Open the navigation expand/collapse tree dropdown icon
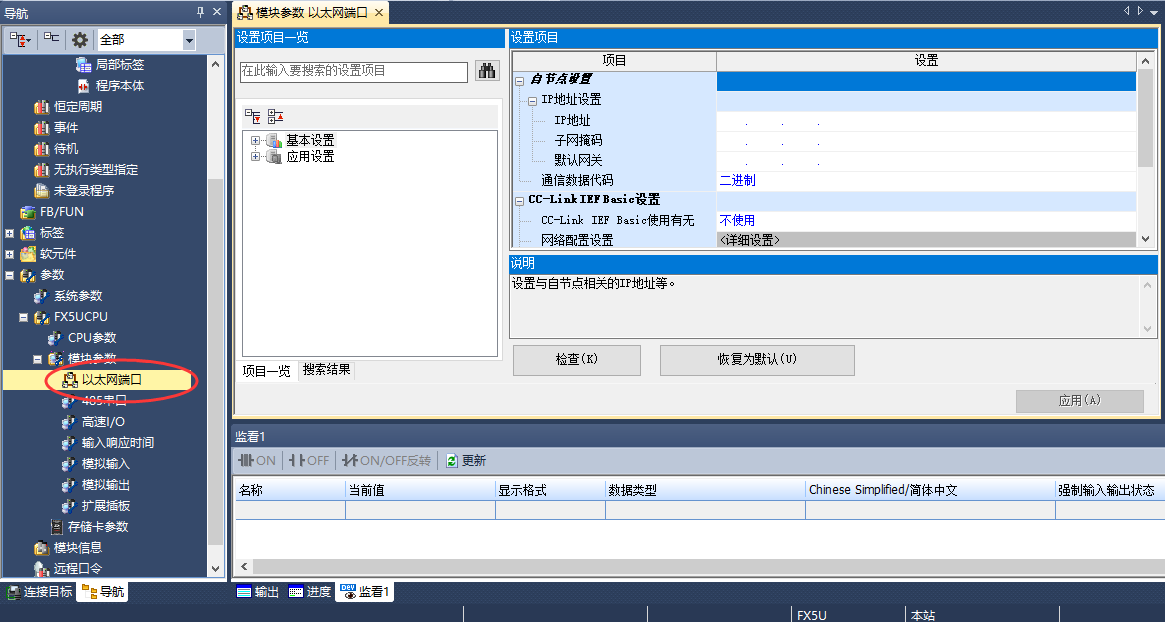The image size is (1165, 622). point(22,39)
